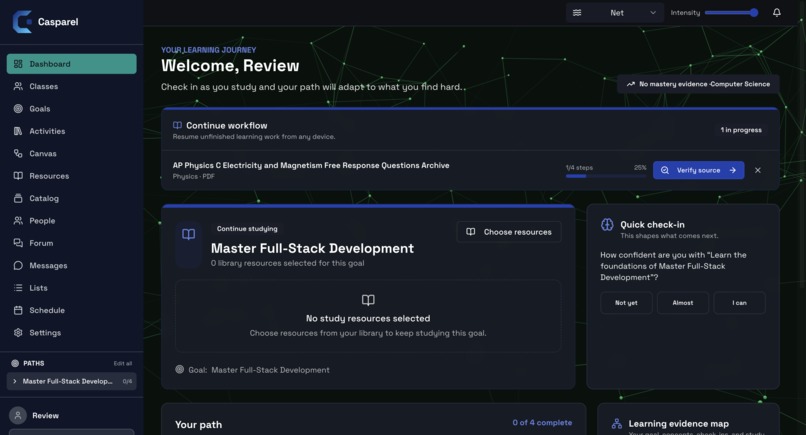Click the Review user avatar icon

[x=17, y=415]
